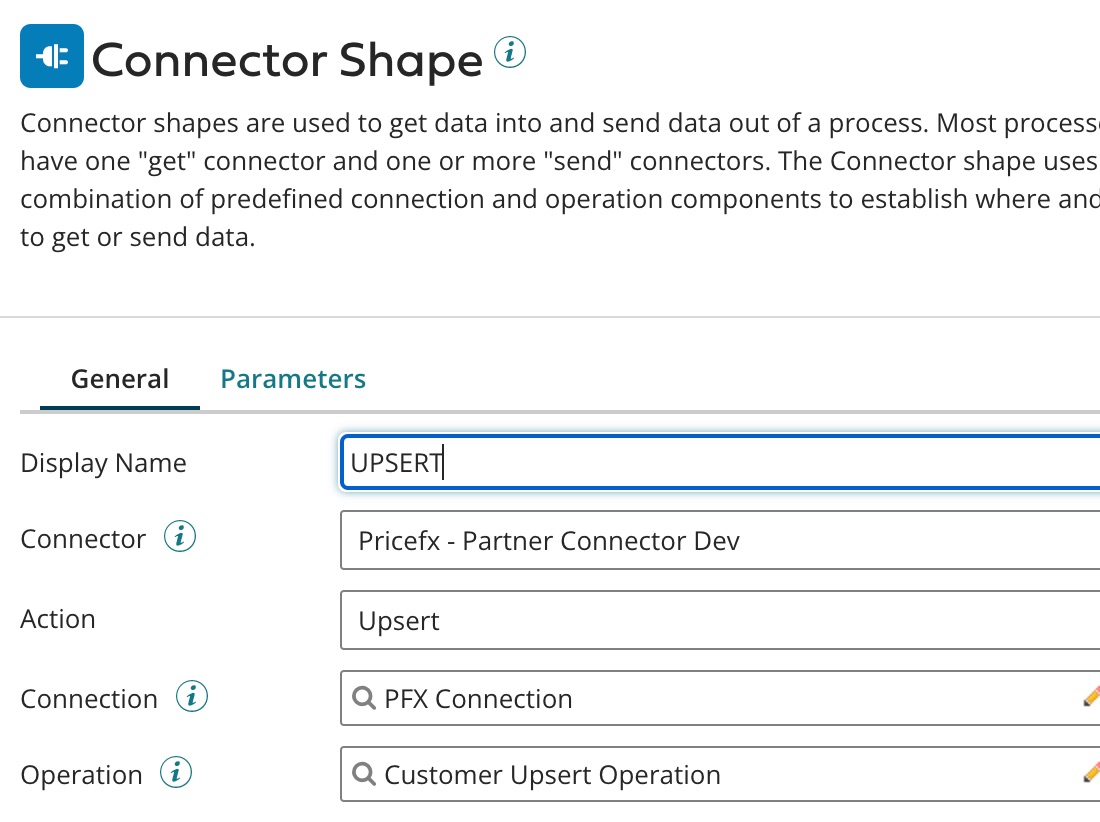Image resolution: width=1100 pixels, height=822 pixels.
Task: Switch to the General tab
Action: tap(120, 380)
